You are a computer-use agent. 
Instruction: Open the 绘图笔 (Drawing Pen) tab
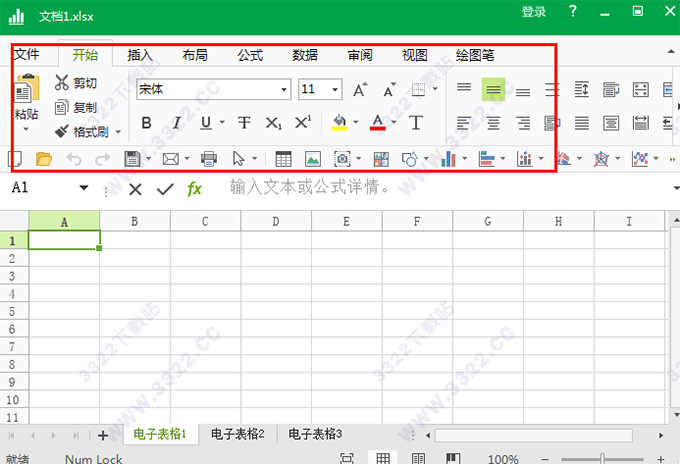pos(475,55)
